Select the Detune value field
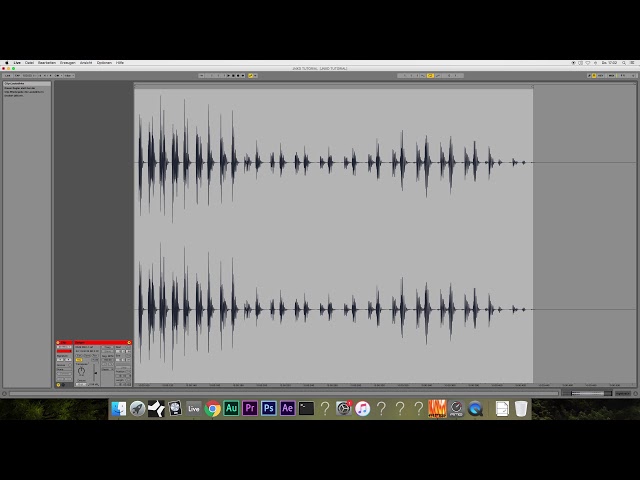640x480 pixels. tap(81, 384)
